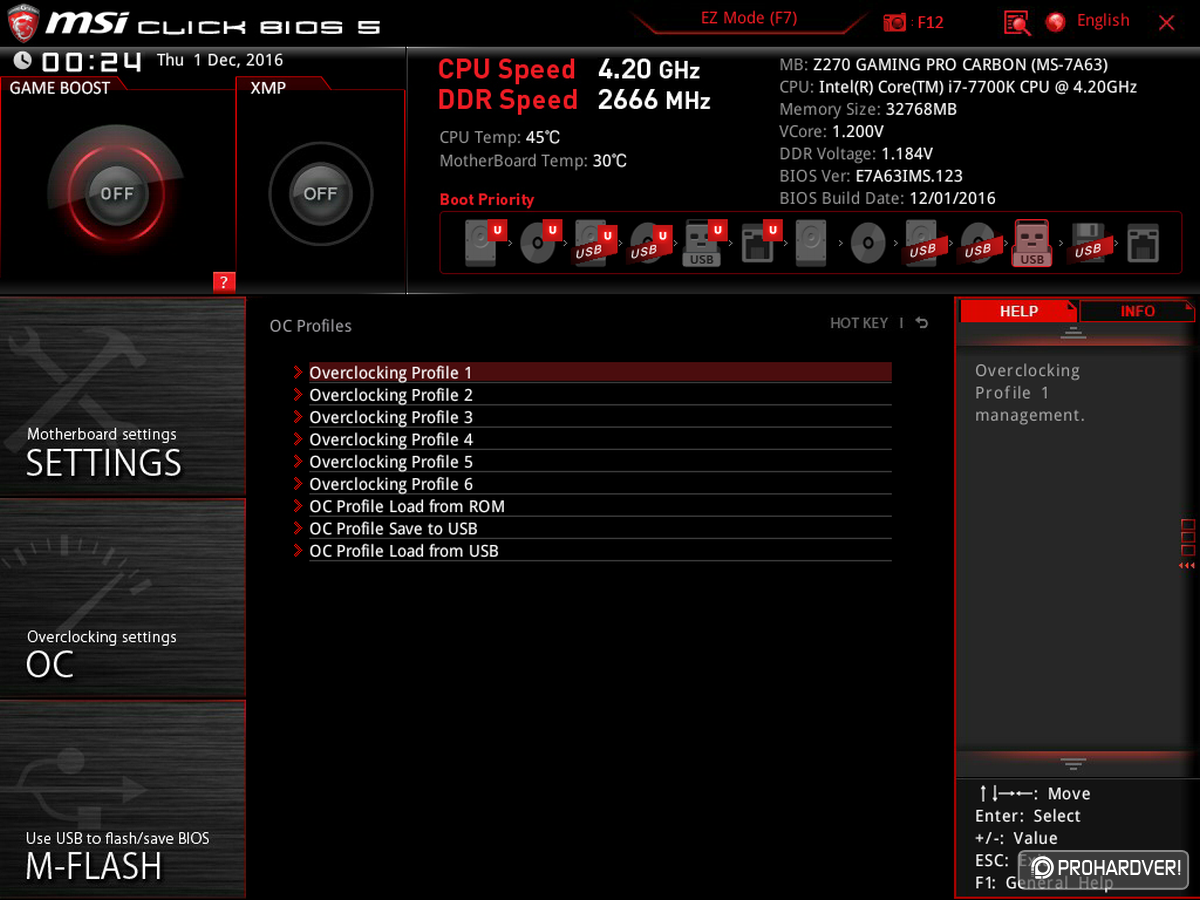Click the red question mark help icon
This screenshot has height=900, width=1200.
223,282
